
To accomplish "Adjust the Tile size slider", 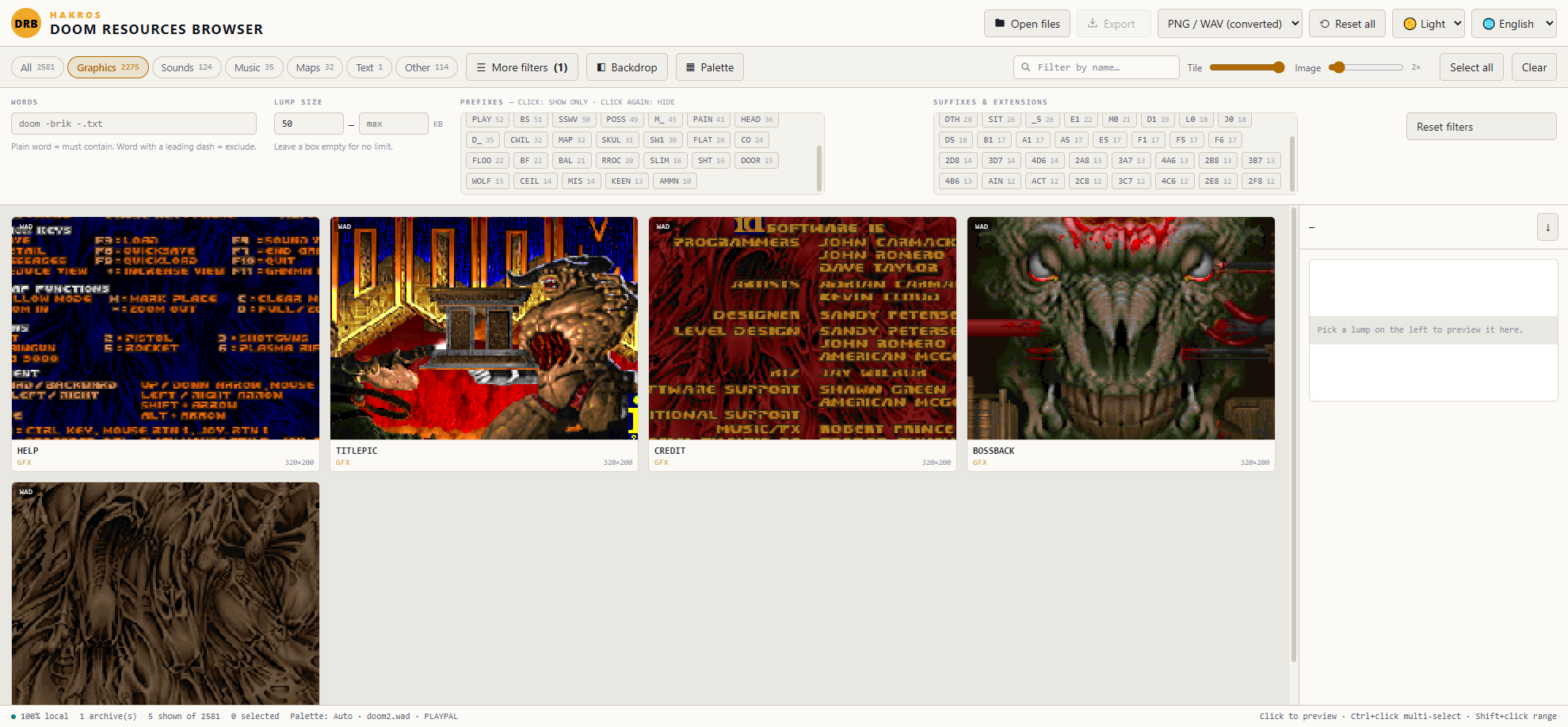I will point(1247,67).
